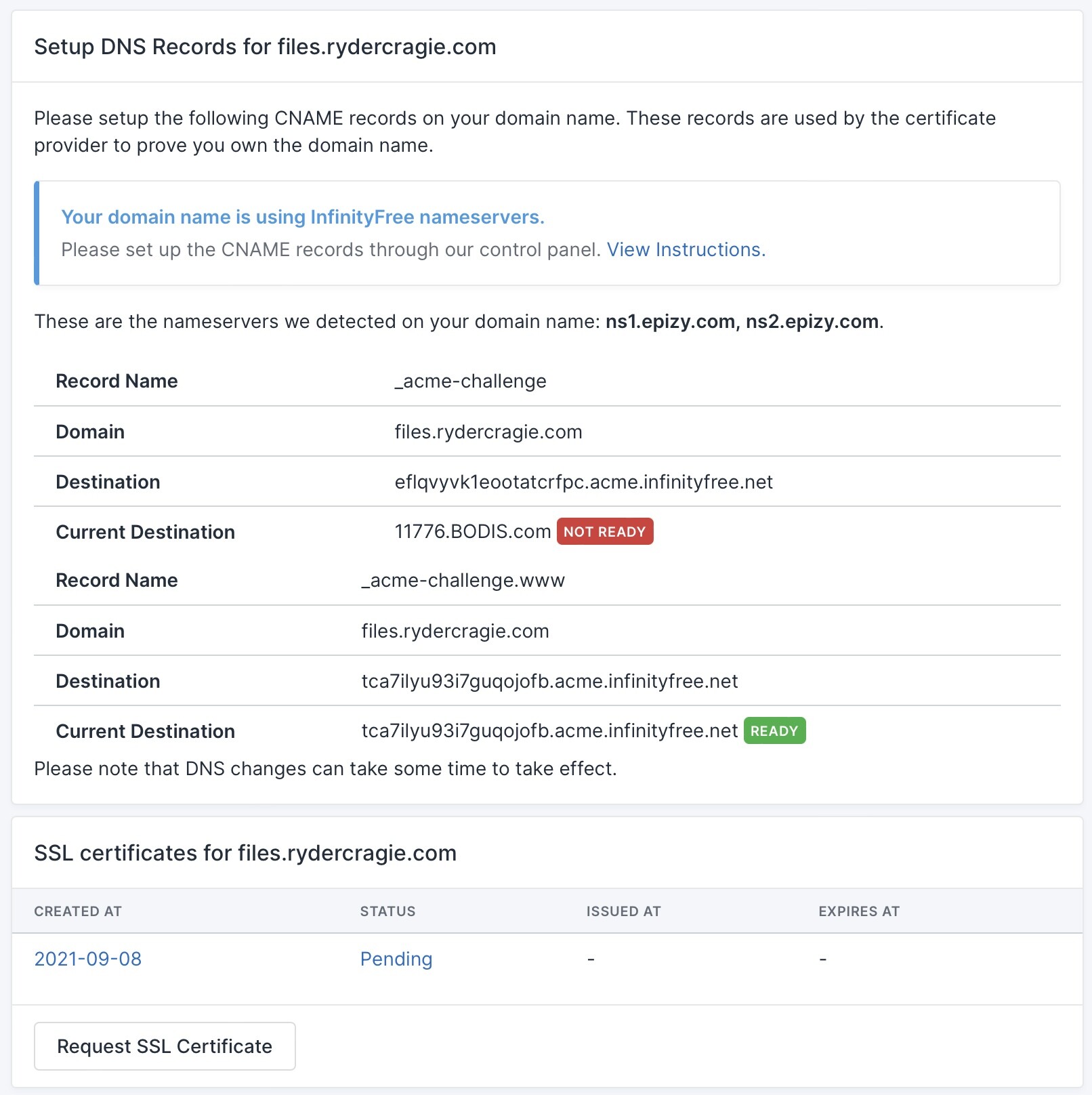Click the EXPIRES AT column header

[x=858, y=911]
